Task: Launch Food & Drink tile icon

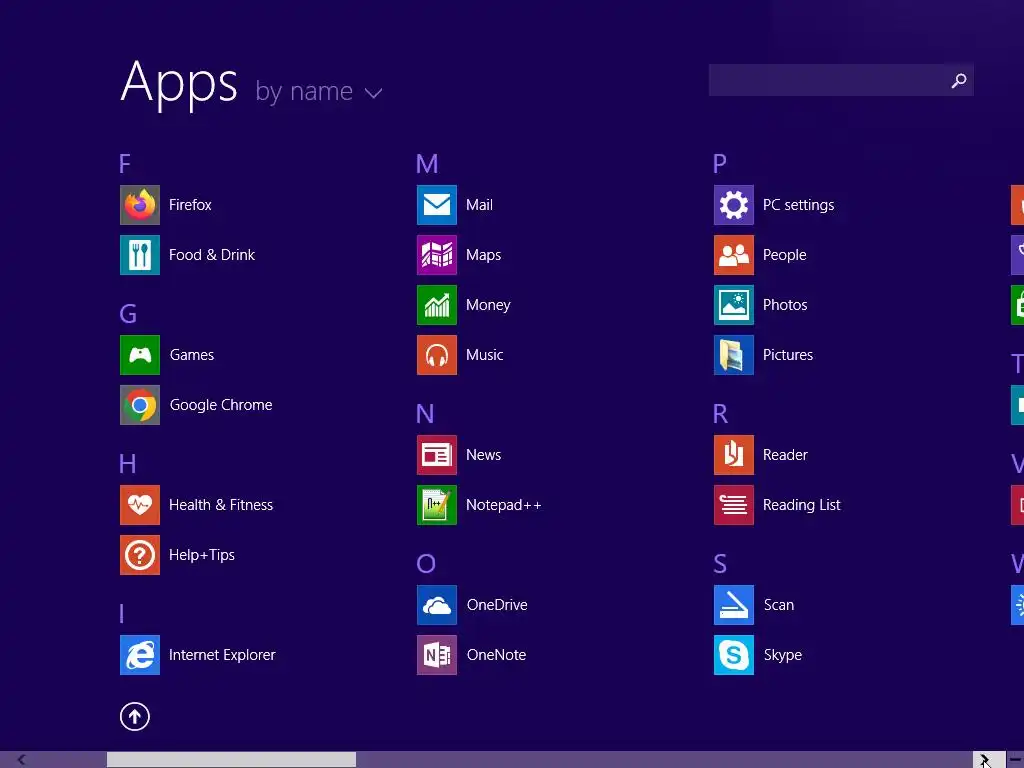Action: (x=140, y=255)
